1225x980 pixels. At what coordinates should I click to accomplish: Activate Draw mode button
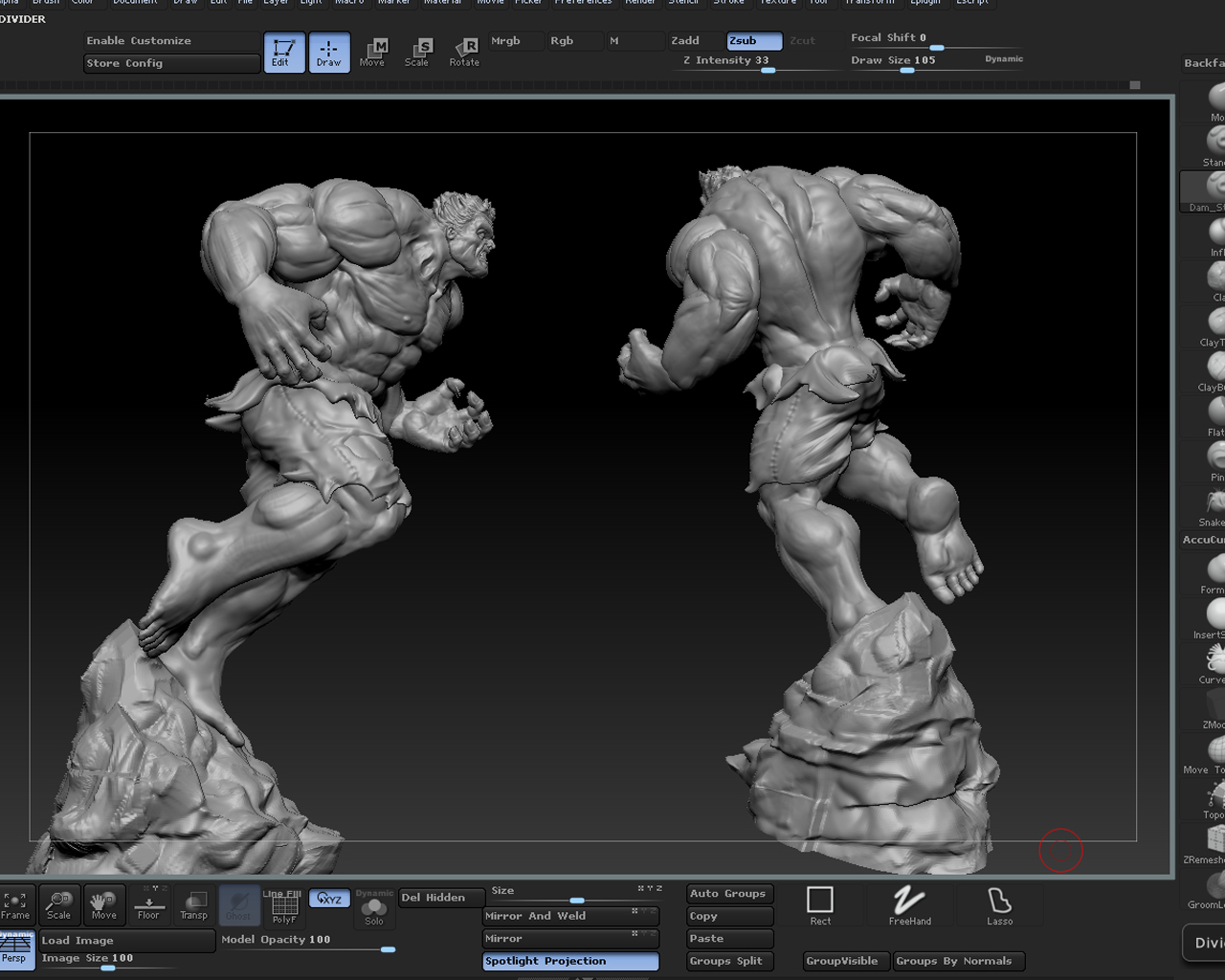tap(328, 52)
